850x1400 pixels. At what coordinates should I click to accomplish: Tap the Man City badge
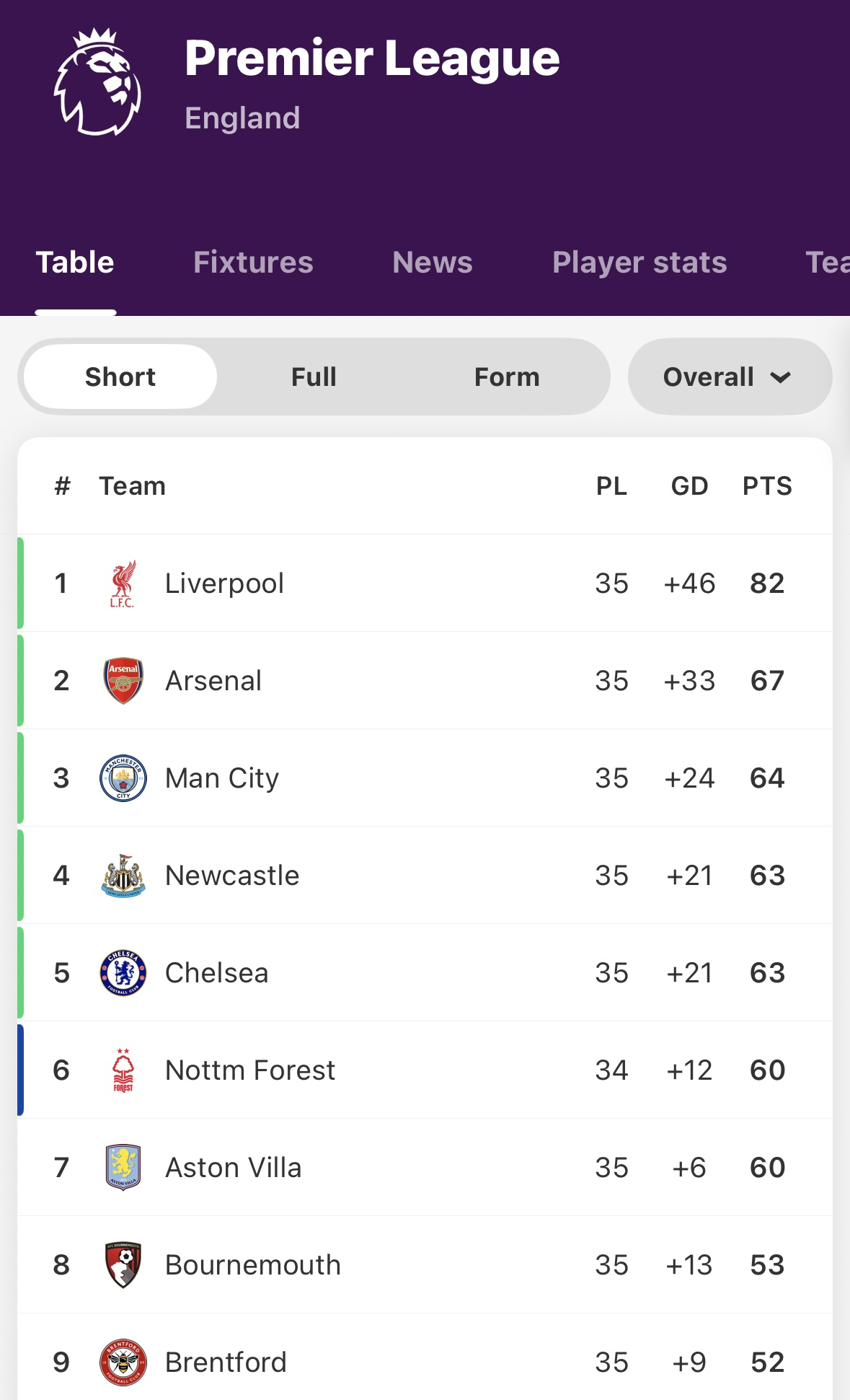click(x=123, y=778)
